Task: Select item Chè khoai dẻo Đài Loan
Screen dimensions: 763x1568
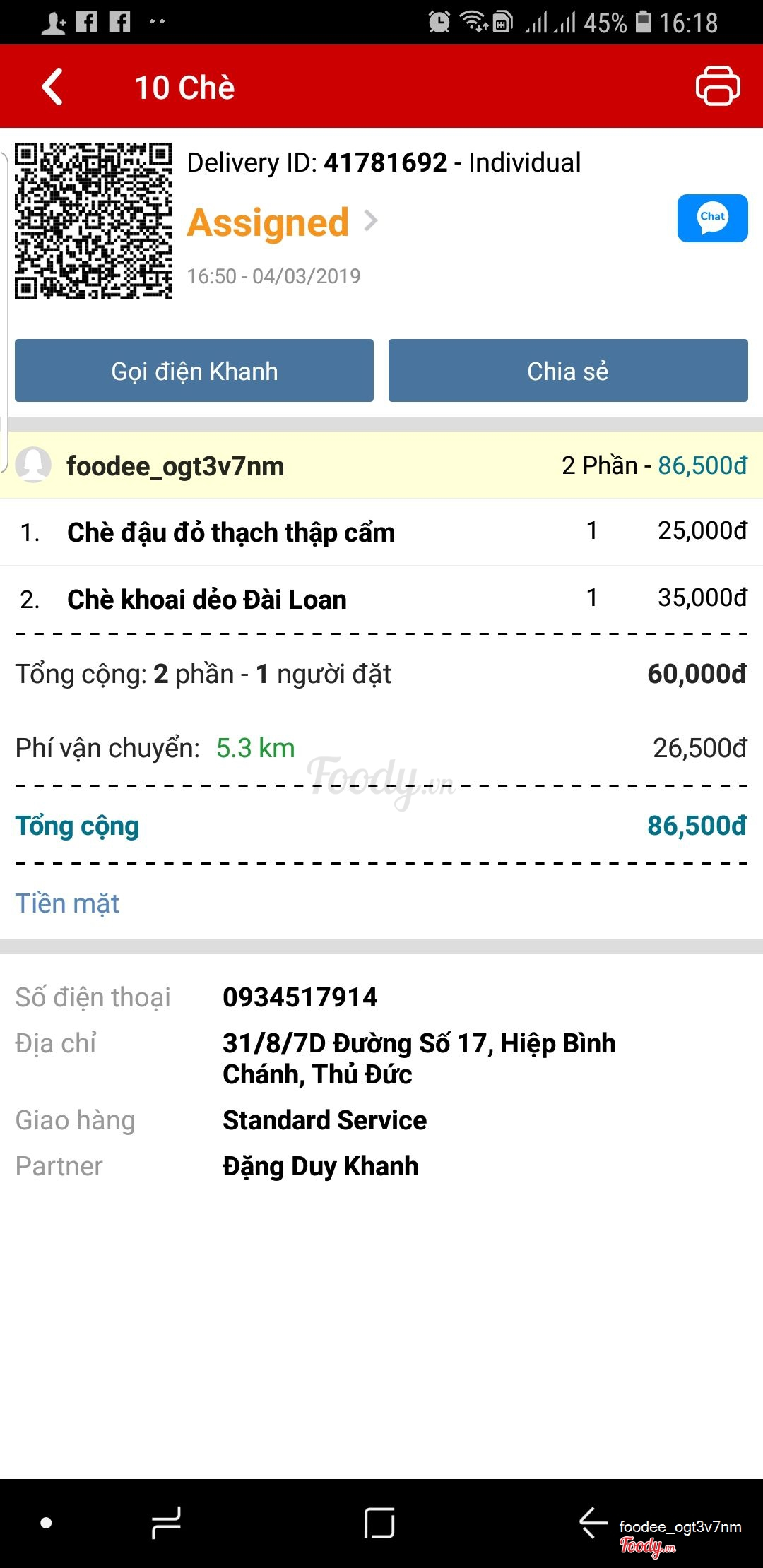Action: point(381,599)
